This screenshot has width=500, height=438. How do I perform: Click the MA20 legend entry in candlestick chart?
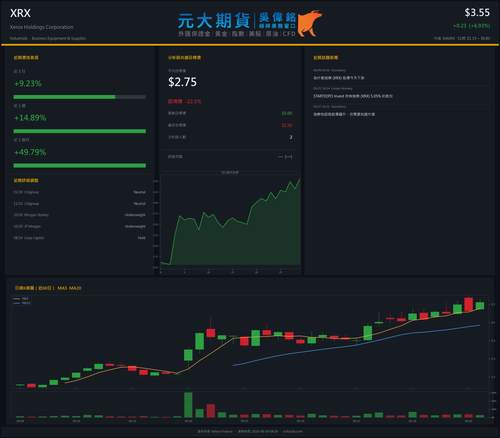pyautogui.click(x=22, y=303)
